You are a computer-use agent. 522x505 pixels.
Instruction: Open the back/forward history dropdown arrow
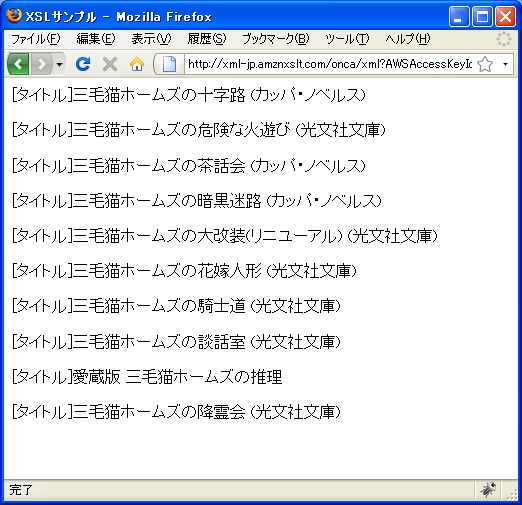tap(59, 64)
